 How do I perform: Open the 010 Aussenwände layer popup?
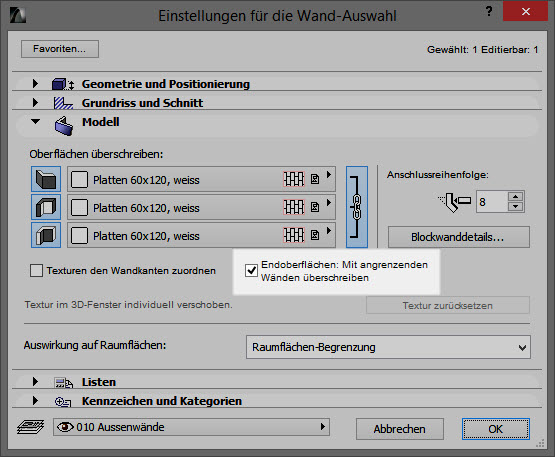tap(191, 427)
